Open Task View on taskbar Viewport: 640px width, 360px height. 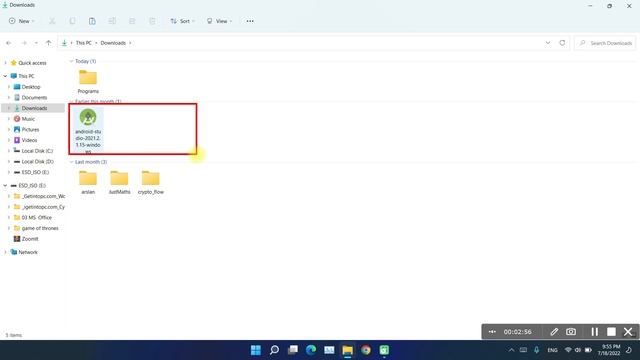coord(293,350)
